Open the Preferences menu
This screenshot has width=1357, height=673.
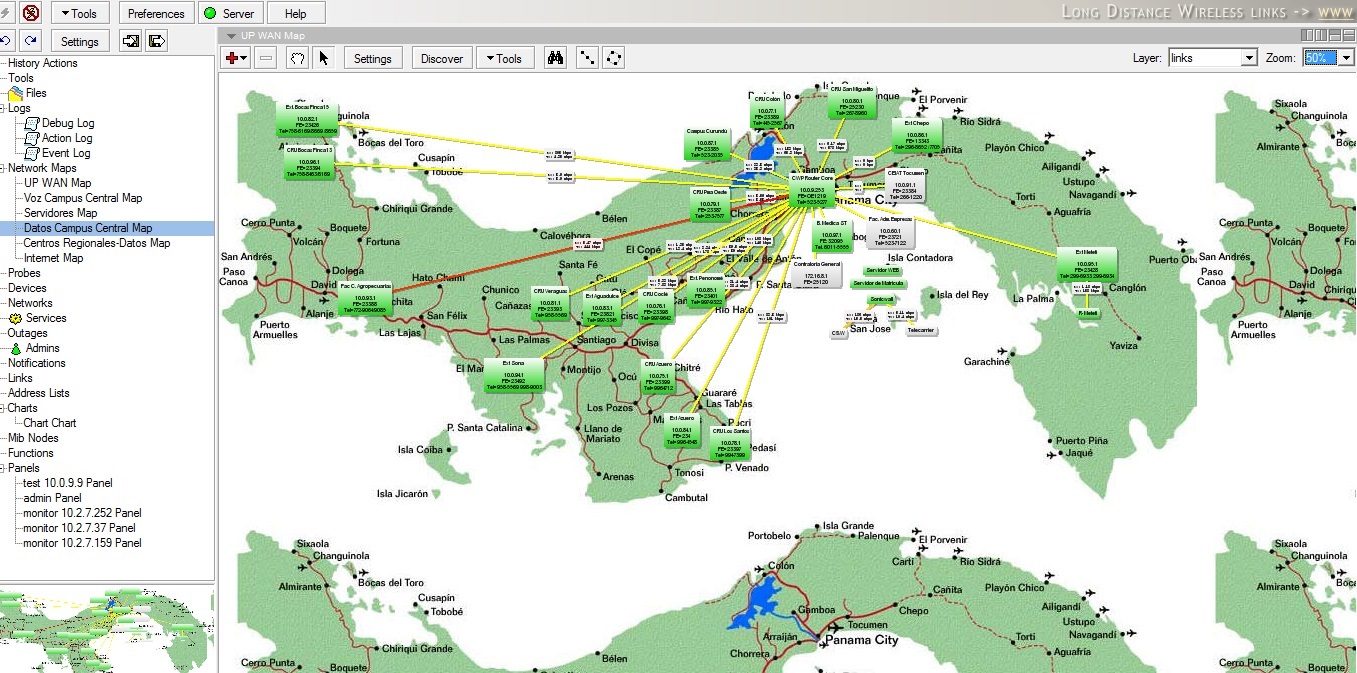click(156, 13)
